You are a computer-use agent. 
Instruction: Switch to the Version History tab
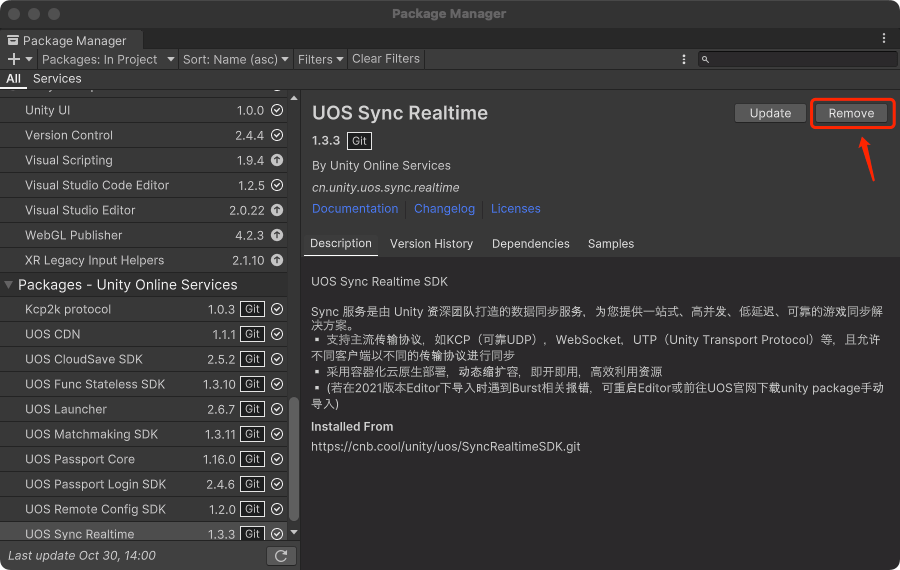(x=431, y=243)
